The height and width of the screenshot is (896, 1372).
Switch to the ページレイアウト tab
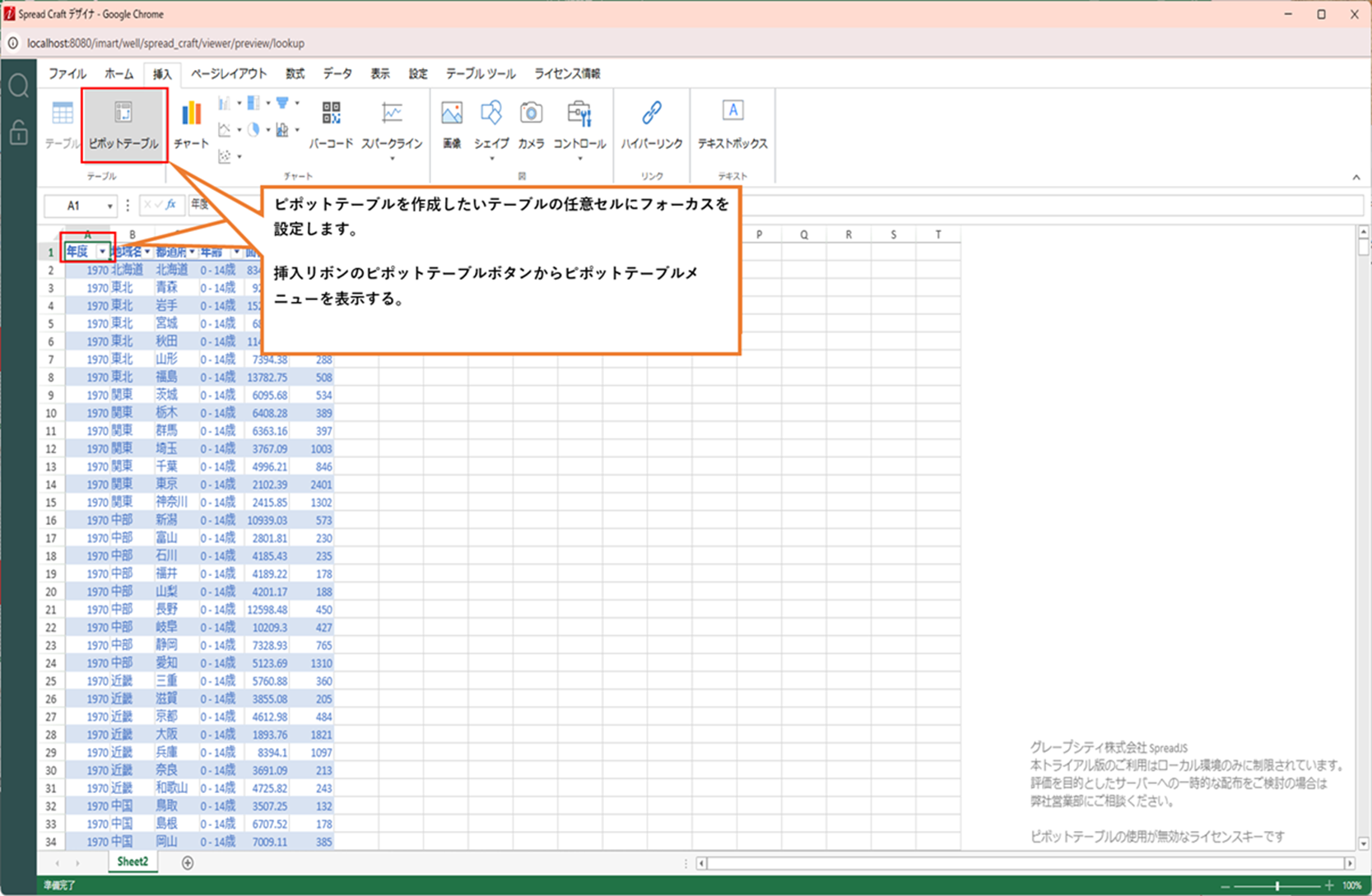pyautogui.click(x=229, y=74)
